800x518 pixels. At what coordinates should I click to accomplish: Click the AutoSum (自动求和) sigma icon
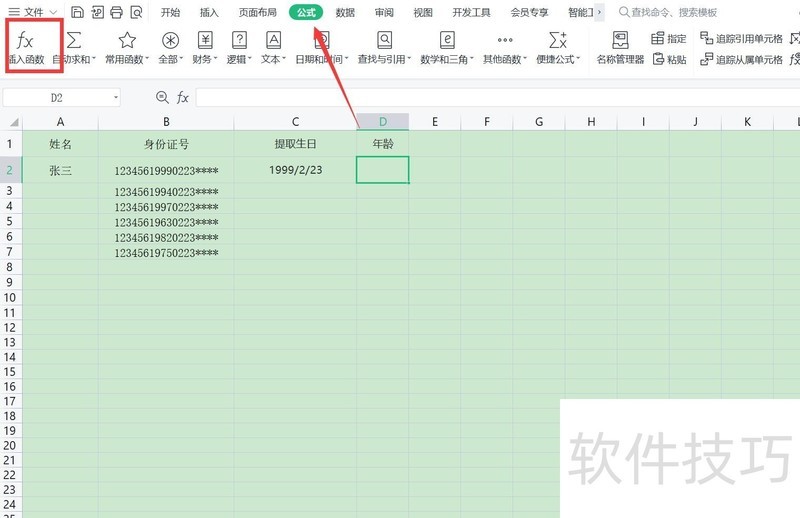pyautogui.click(x=74, y=40)
